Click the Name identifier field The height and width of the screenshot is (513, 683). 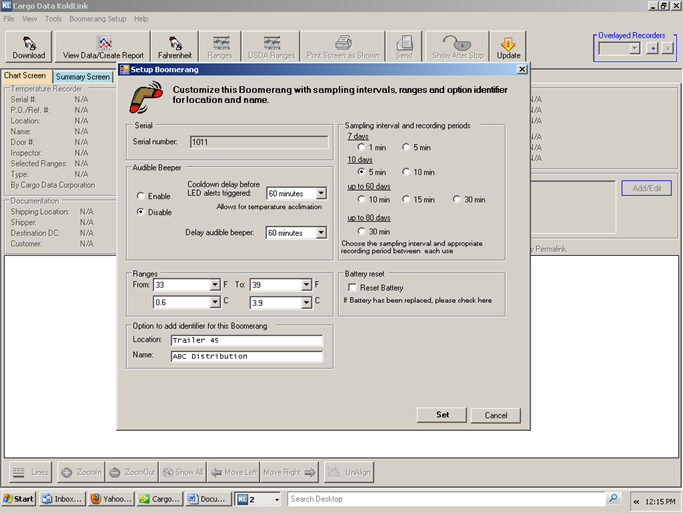[x=247, y=356]
